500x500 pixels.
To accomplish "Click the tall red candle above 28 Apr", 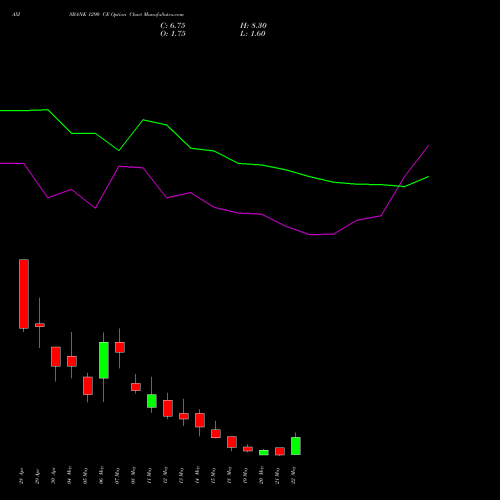I will click(24, 294).
